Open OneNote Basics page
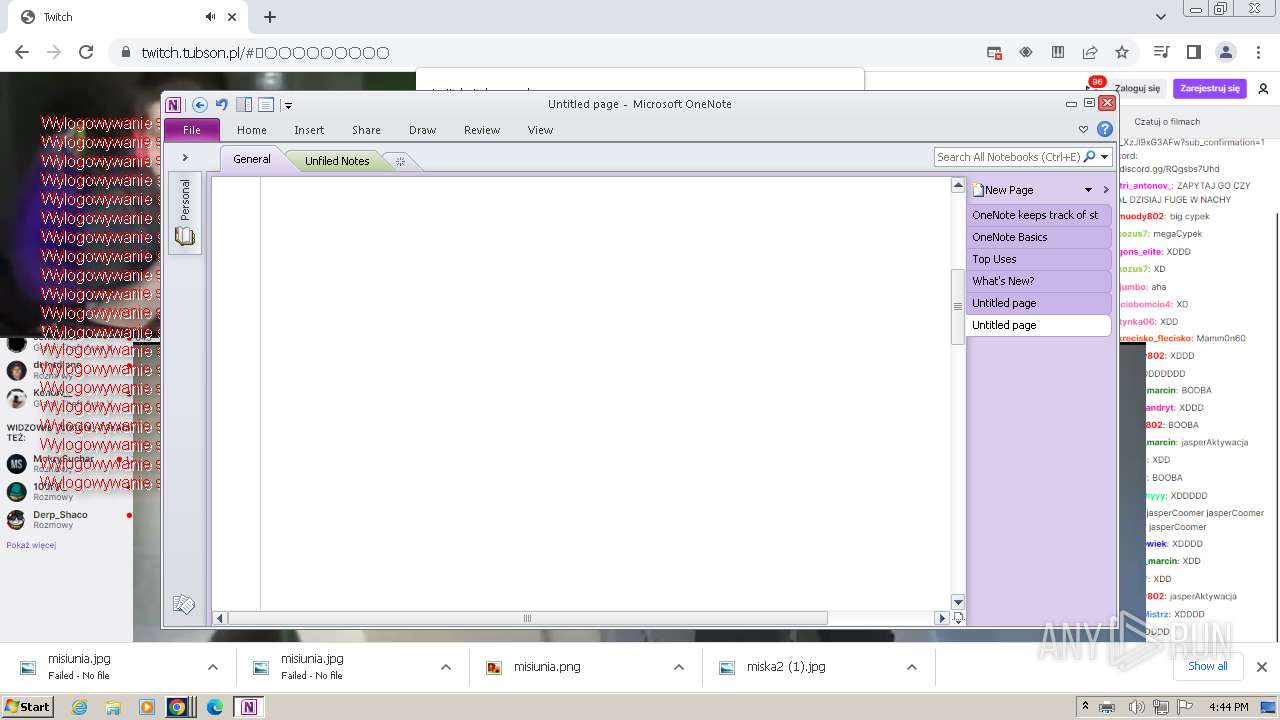The image size is (1280, 720). pyautogui.click(x=1038, y=237)
